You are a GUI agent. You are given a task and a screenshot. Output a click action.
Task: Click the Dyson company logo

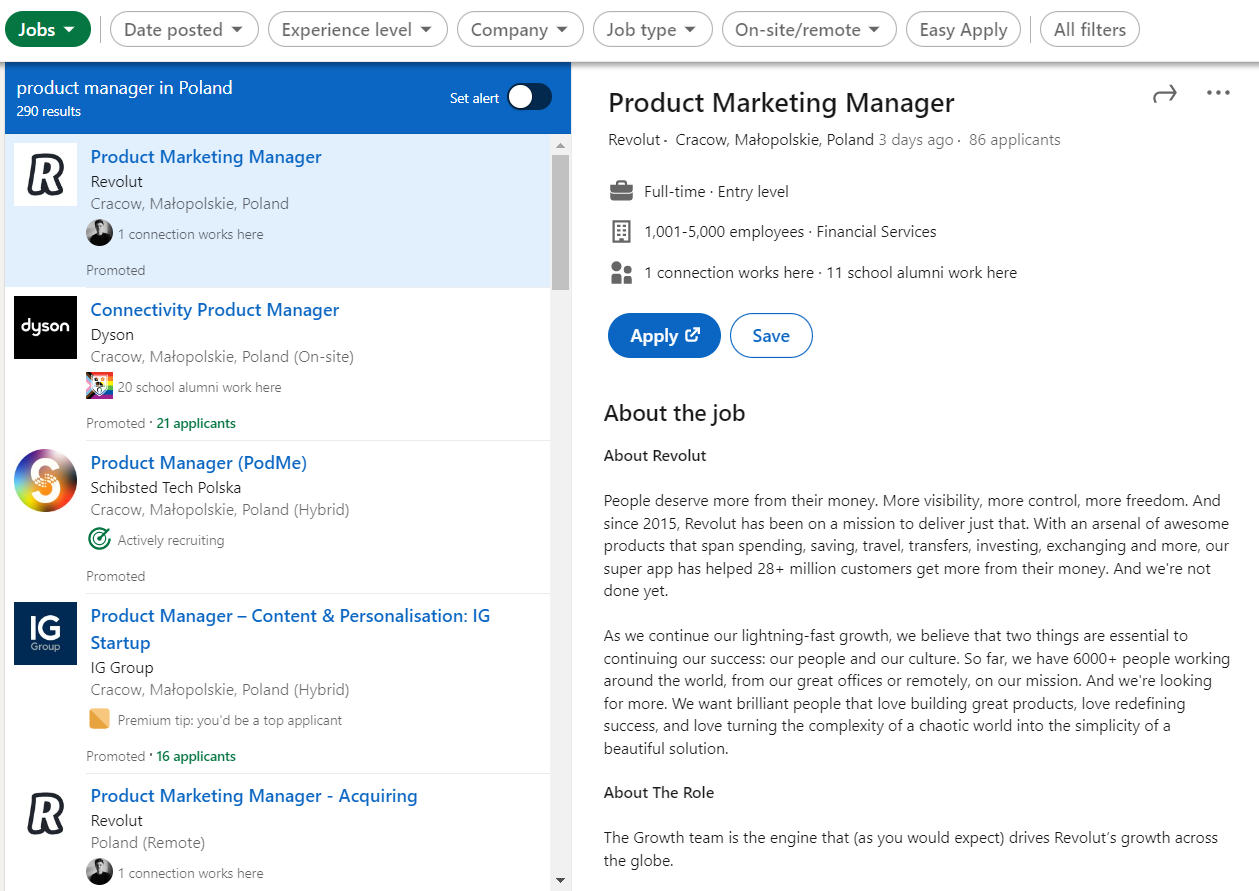tap(45, 327)
